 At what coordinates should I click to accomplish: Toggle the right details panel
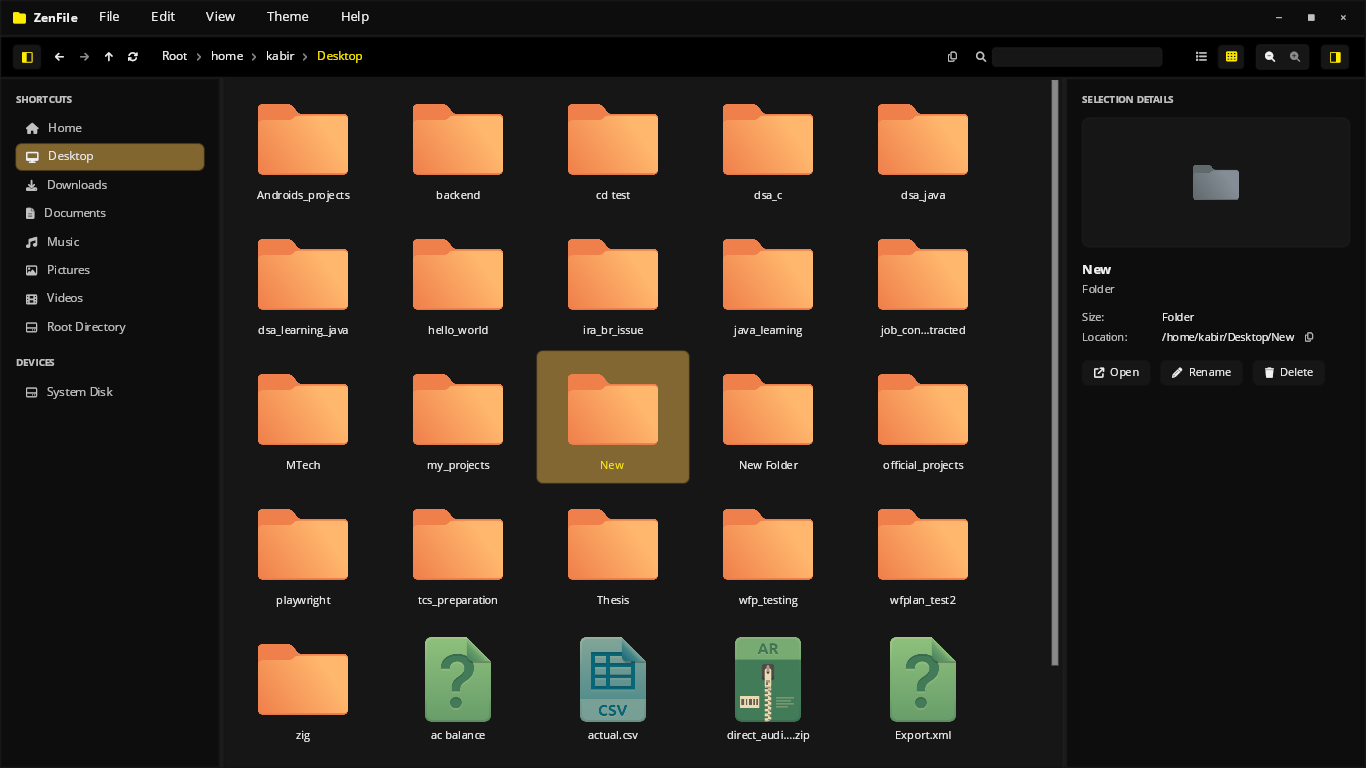(x=1335, y=57)
